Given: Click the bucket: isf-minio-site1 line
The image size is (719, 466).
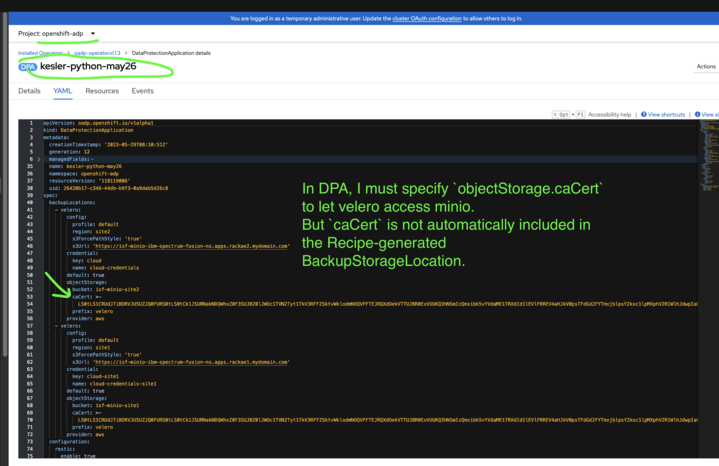Looking at the screenshot, I should (x=105, y=405).
